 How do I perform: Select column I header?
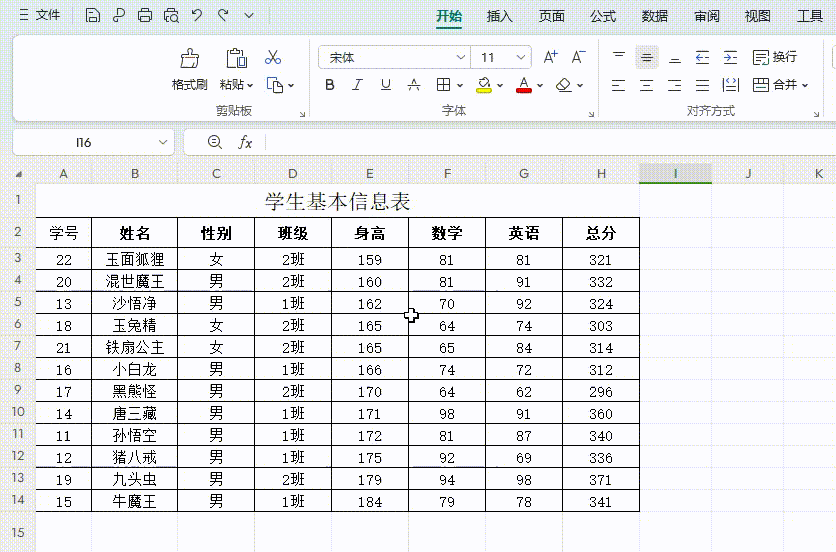click(676, 174)
